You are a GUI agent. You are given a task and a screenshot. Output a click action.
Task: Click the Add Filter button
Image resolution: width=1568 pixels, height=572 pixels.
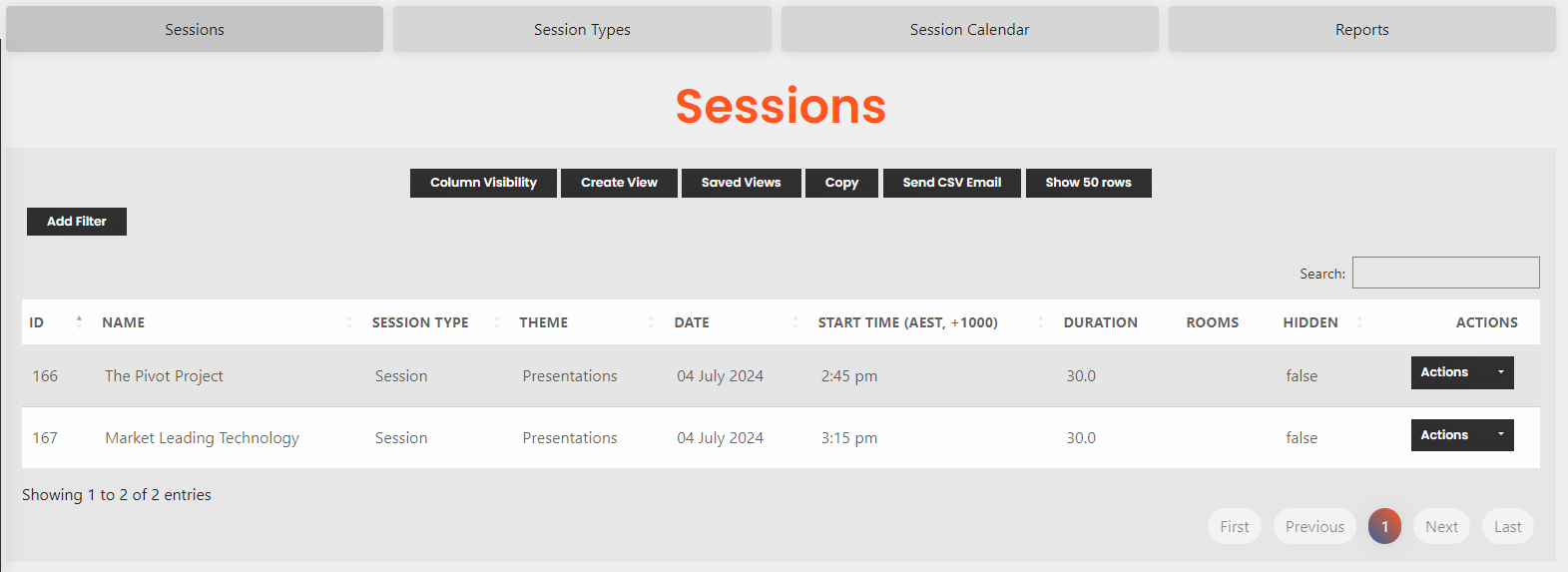click(x=77, y=222)
